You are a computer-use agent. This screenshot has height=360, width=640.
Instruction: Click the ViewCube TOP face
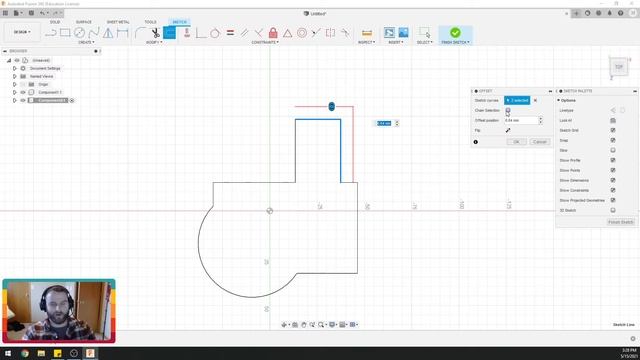pyautogui.click(x=619, y=67)
